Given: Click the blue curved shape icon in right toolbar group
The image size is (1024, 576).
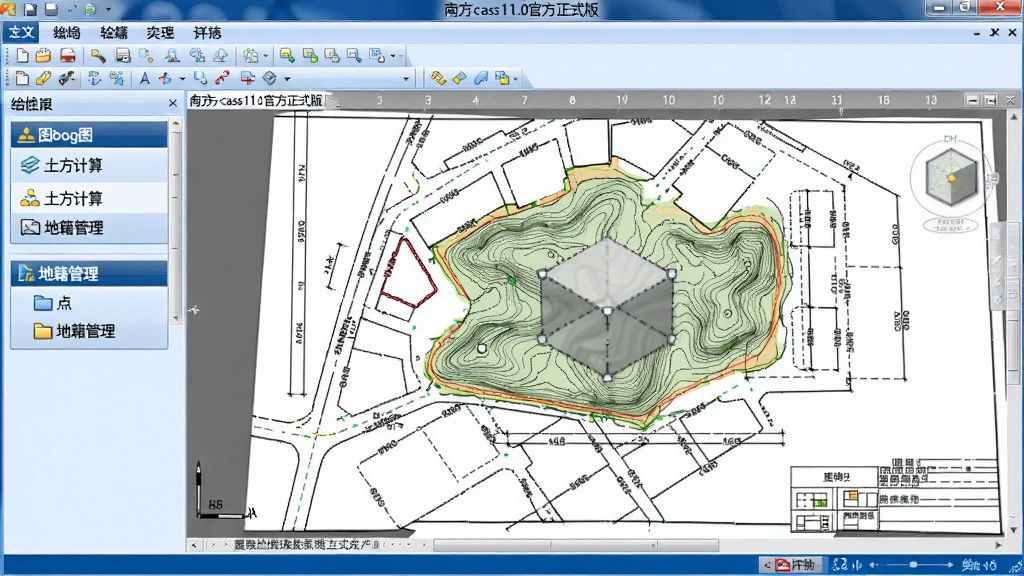Looking at the screenshot, I should pos(481,78).
